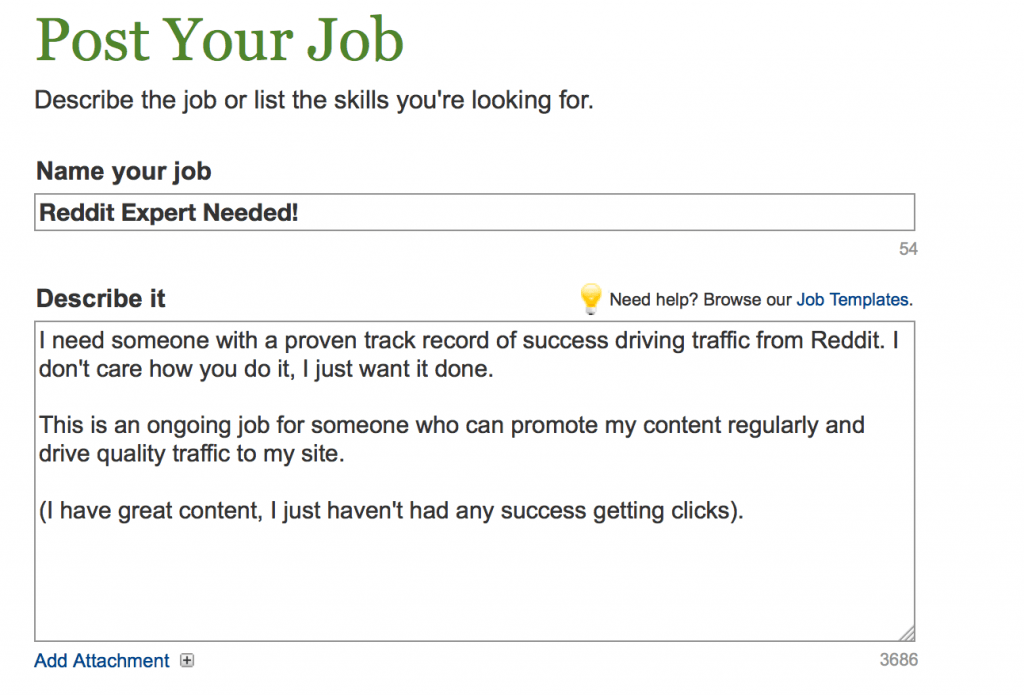This screenshot has height=695, width=1024.
Task: Click the text "Reddit Expert Needed!" in the title field
Action: pyautogui.click(x=168, y=212)
